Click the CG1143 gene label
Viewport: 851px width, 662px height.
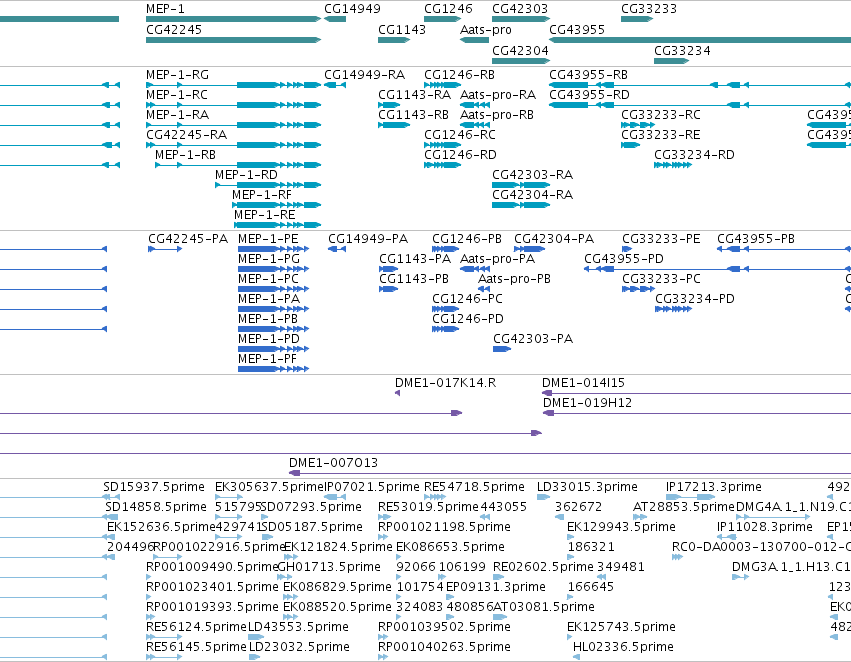(402, 29)
